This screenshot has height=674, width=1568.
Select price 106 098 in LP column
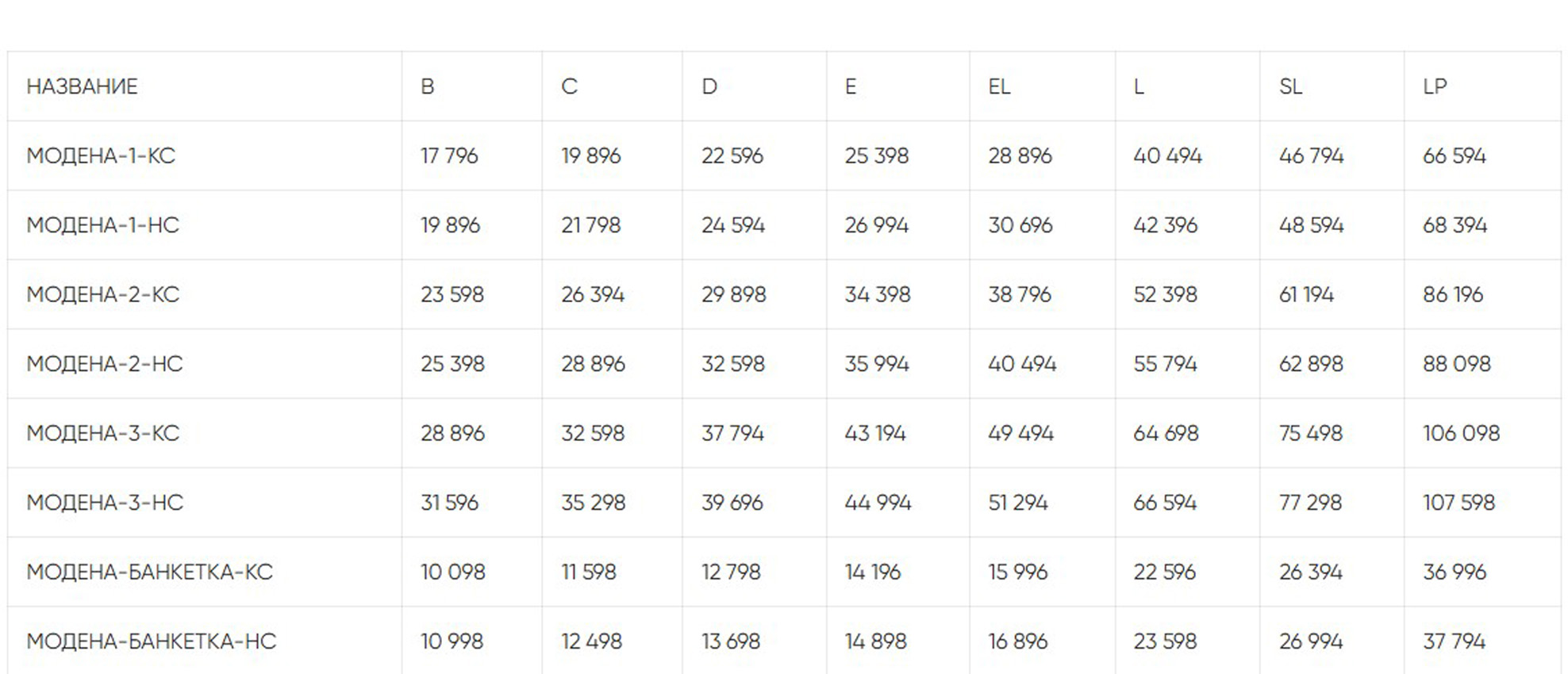pyautogui.click(x=1461, y=433)
